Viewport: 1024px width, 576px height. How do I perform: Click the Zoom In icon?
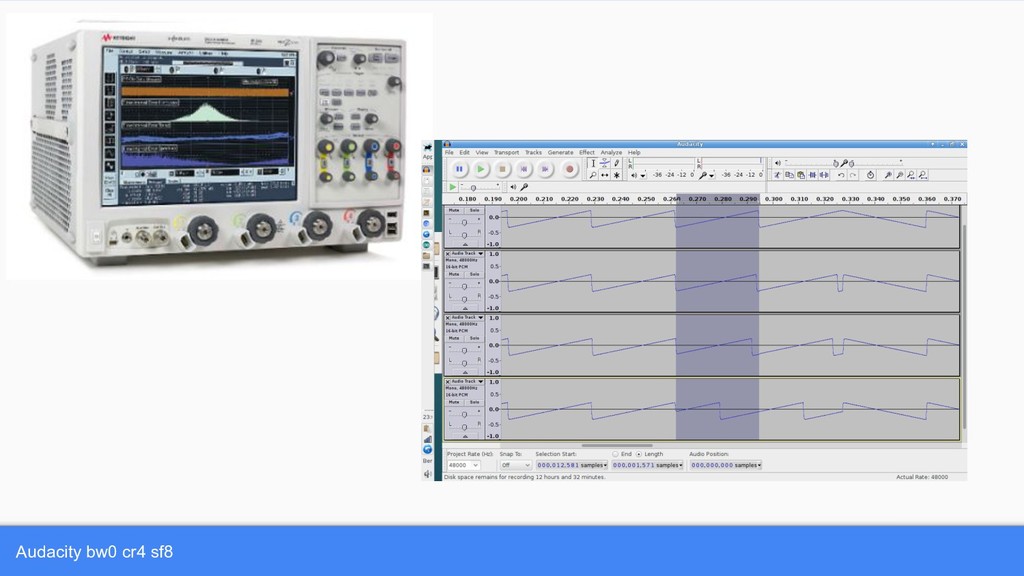pyautogui.click(x=888, y=175)
